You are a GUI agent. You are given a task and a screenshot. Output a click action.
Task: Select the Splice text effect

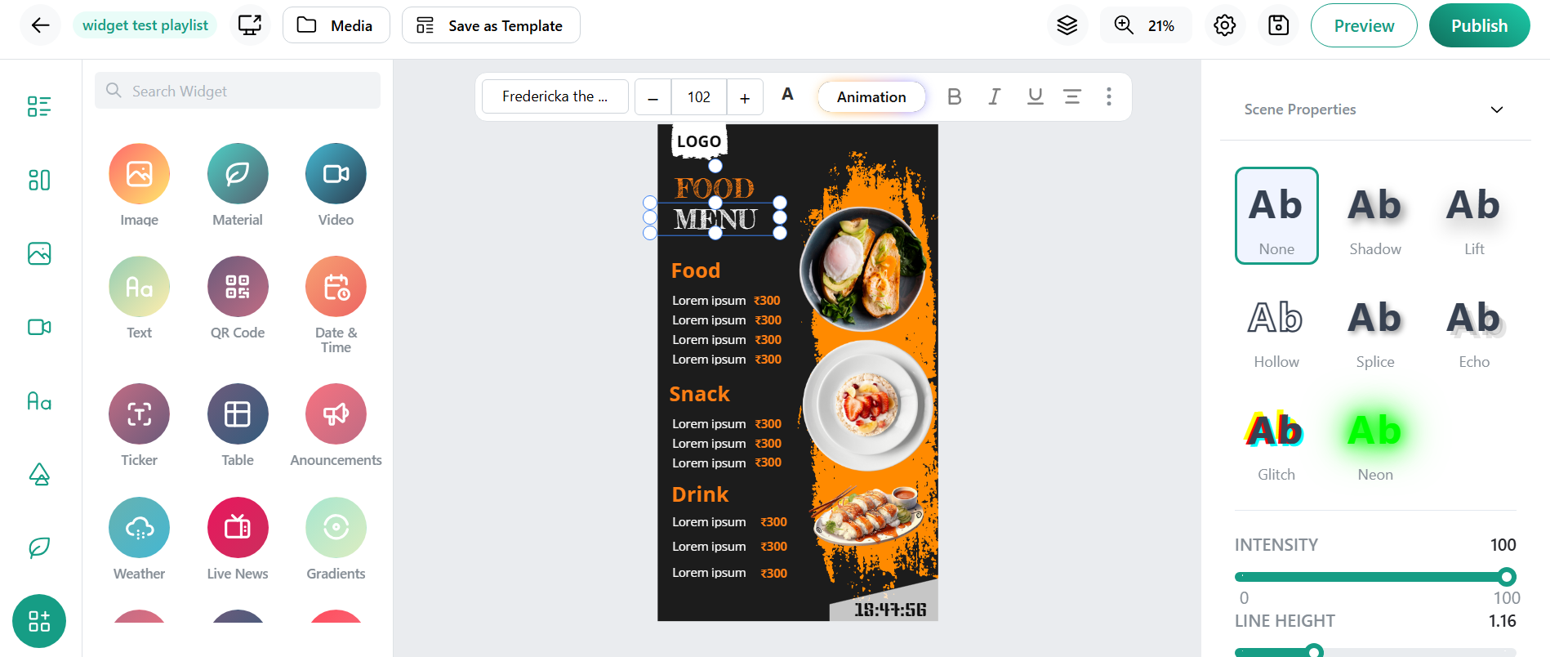(1375, 328)
